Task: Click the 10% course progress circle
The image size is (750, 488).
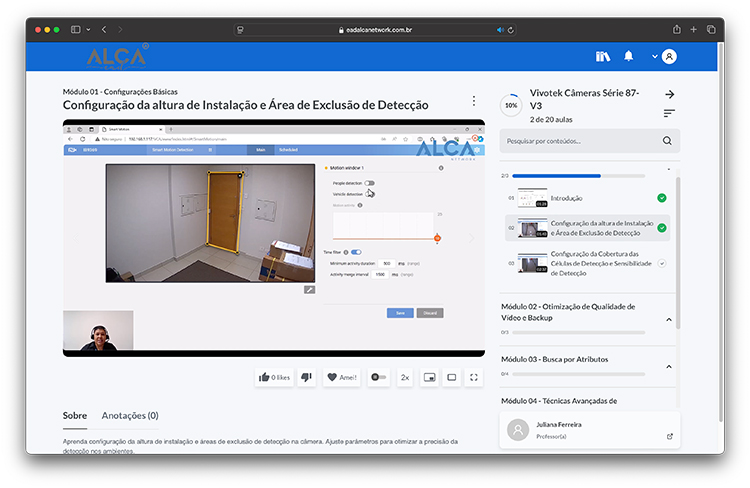Action: tap(511, 105)
